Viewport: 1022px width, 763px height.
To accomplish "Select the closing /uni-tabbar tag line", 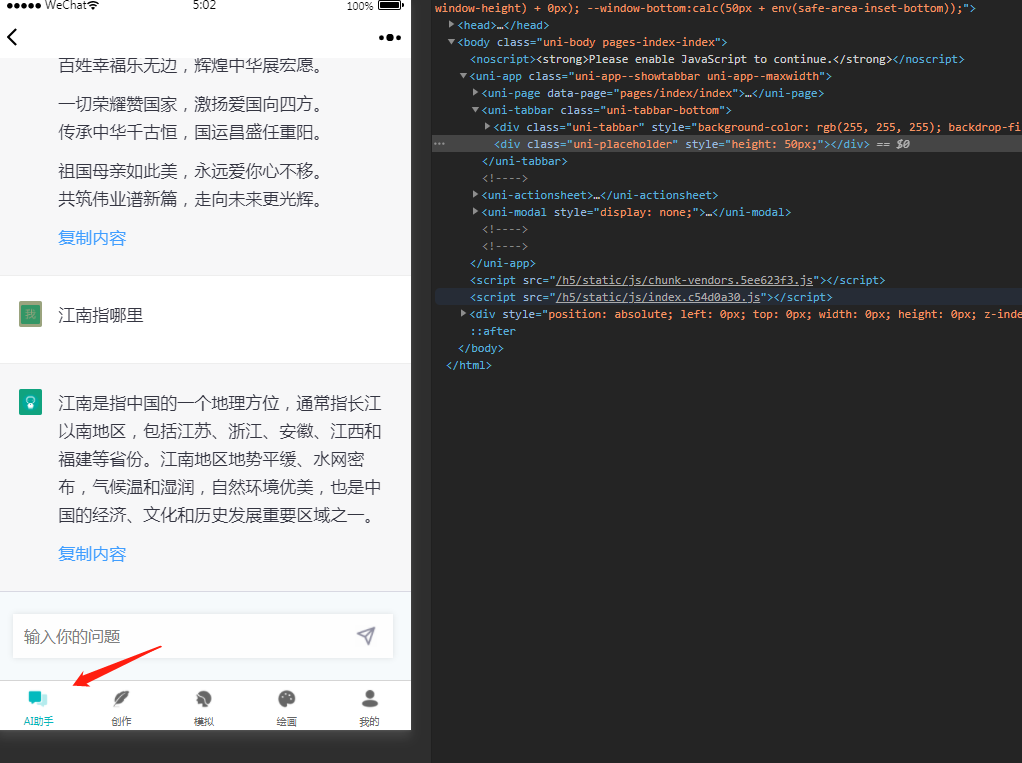I will (525, 161).
